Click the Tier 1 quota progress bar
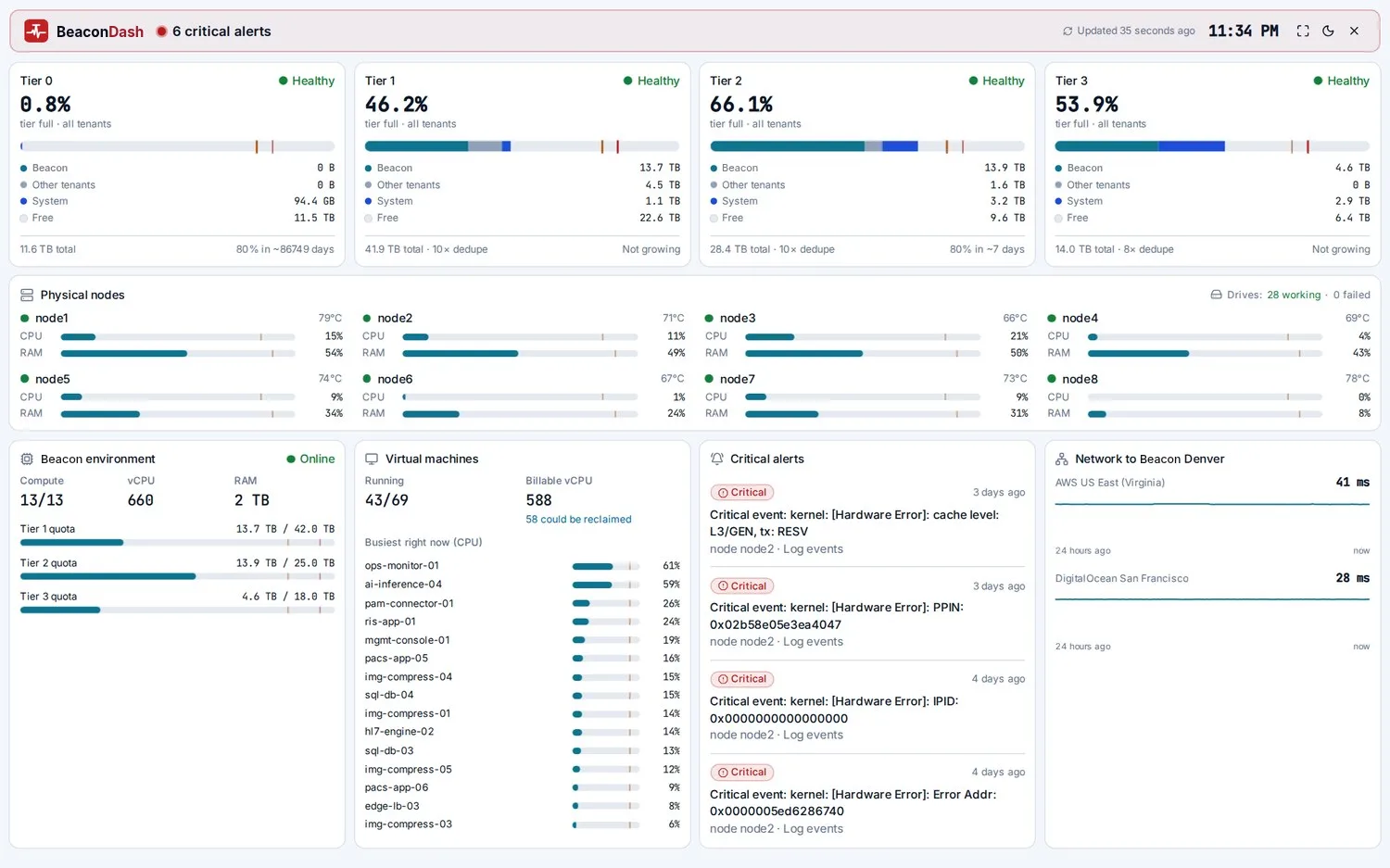Screen dimensions: 1390x868 tap(177, 543)
